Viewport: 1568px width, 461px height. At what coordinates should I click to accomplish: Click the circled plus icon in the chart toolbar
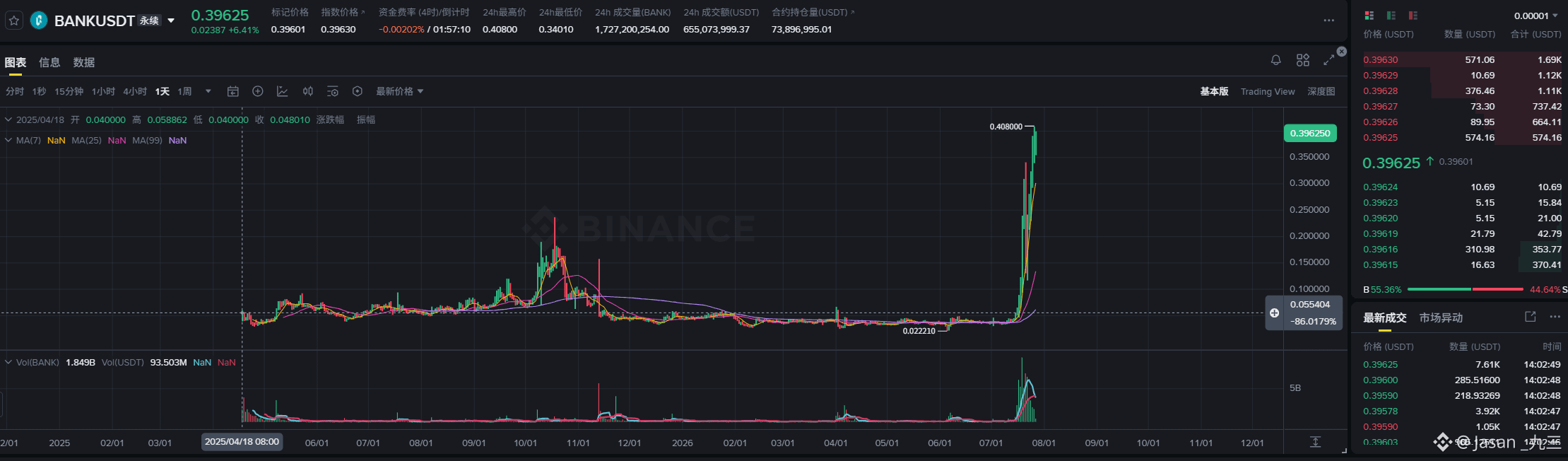pyautogui.click(x=258, y=91)
